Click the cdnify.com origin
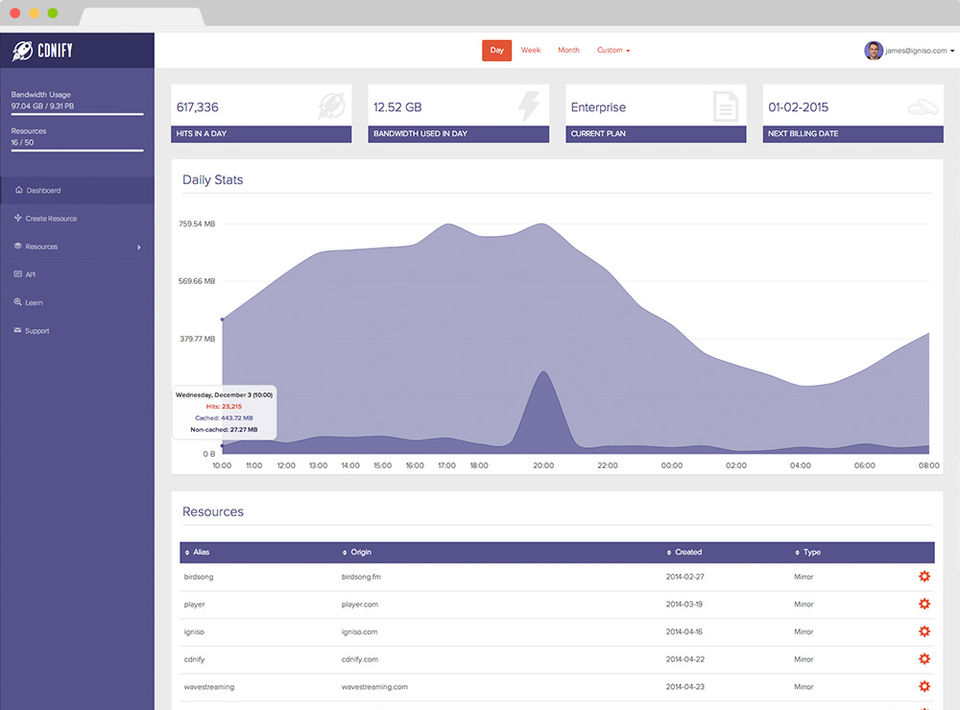 click(359, 659)
